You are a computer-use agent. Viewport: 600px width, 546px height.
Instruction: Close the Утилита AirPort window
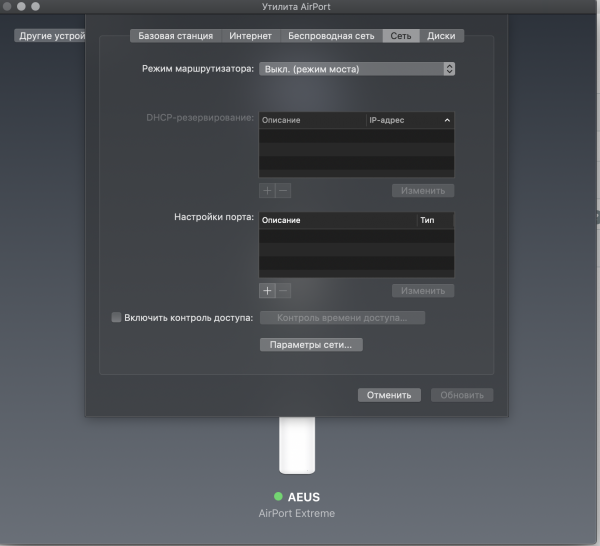pos(7,6)
